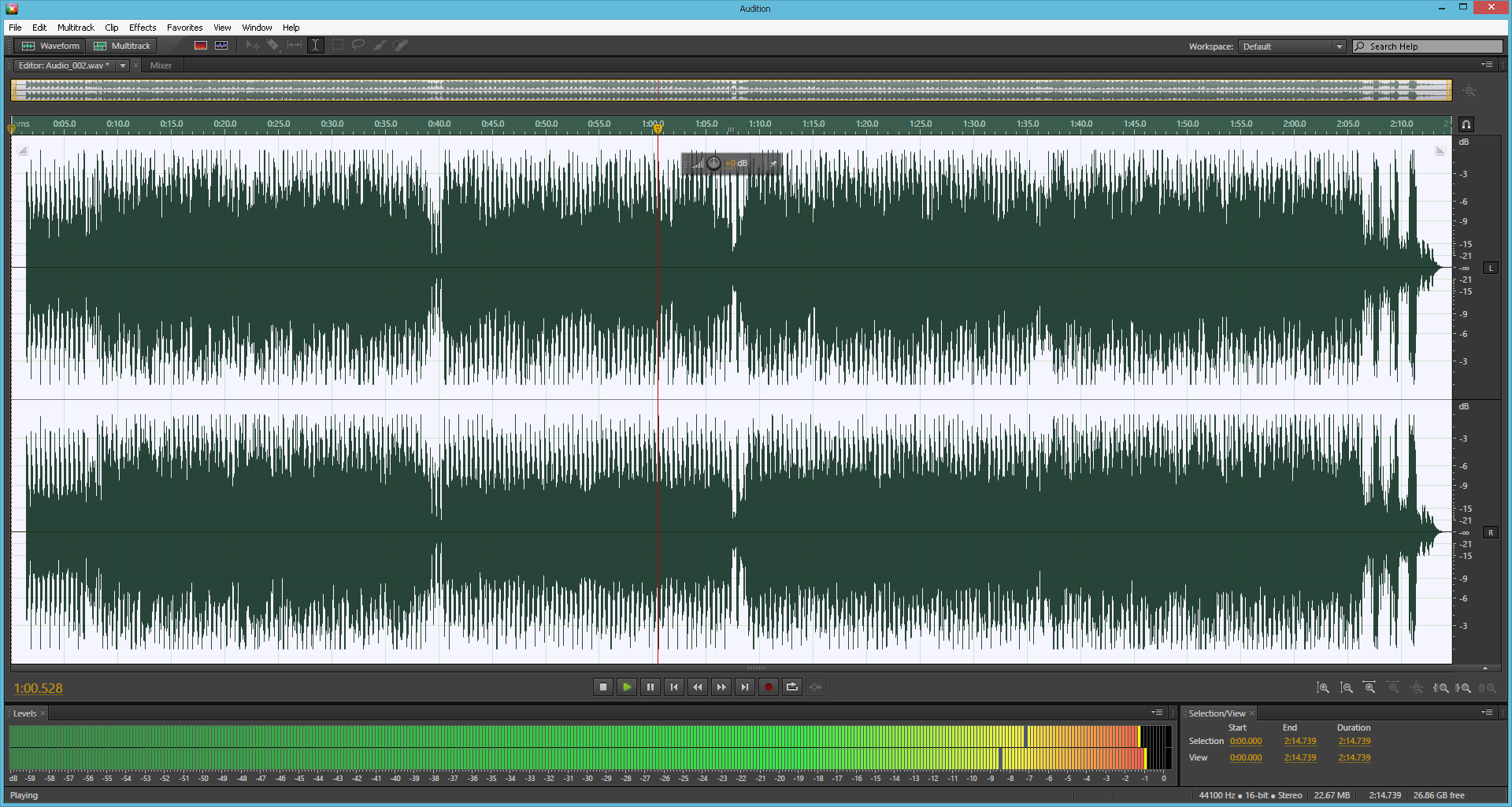Close the Levels panel
Image resolution: width=1512 pixels, height=807 pixels.
43,713
